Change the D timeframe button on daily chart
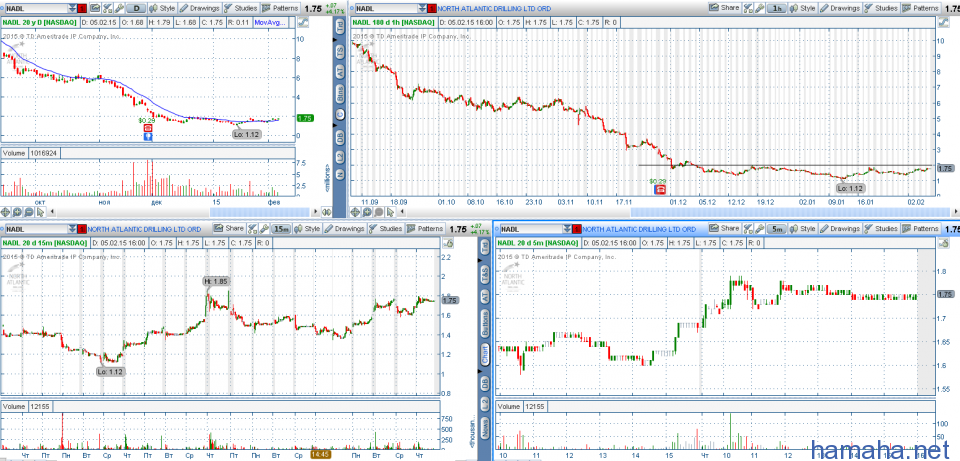This screenshot has width=960, height=461. (x=136, y=8)
